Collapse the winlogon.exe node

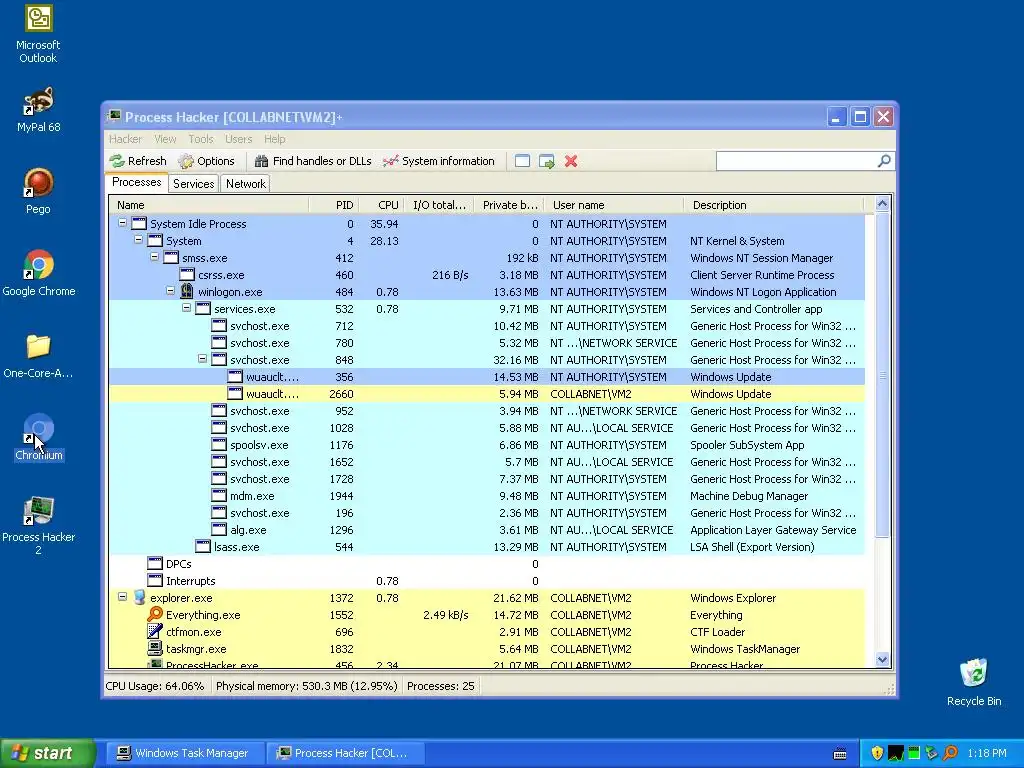[x=170, y=291]
